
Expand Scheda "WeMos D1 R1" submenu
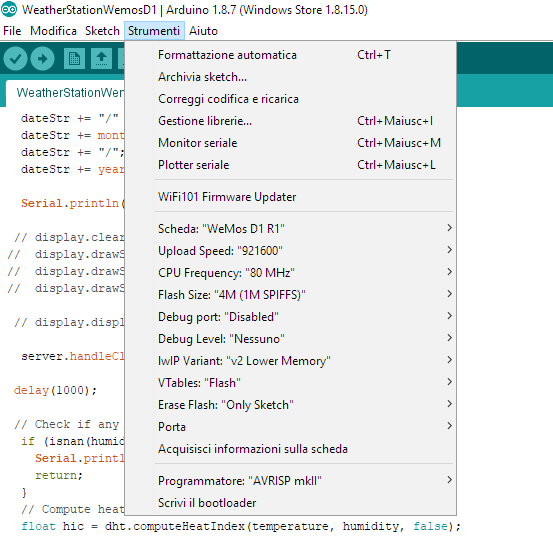(x=291, y=229)
